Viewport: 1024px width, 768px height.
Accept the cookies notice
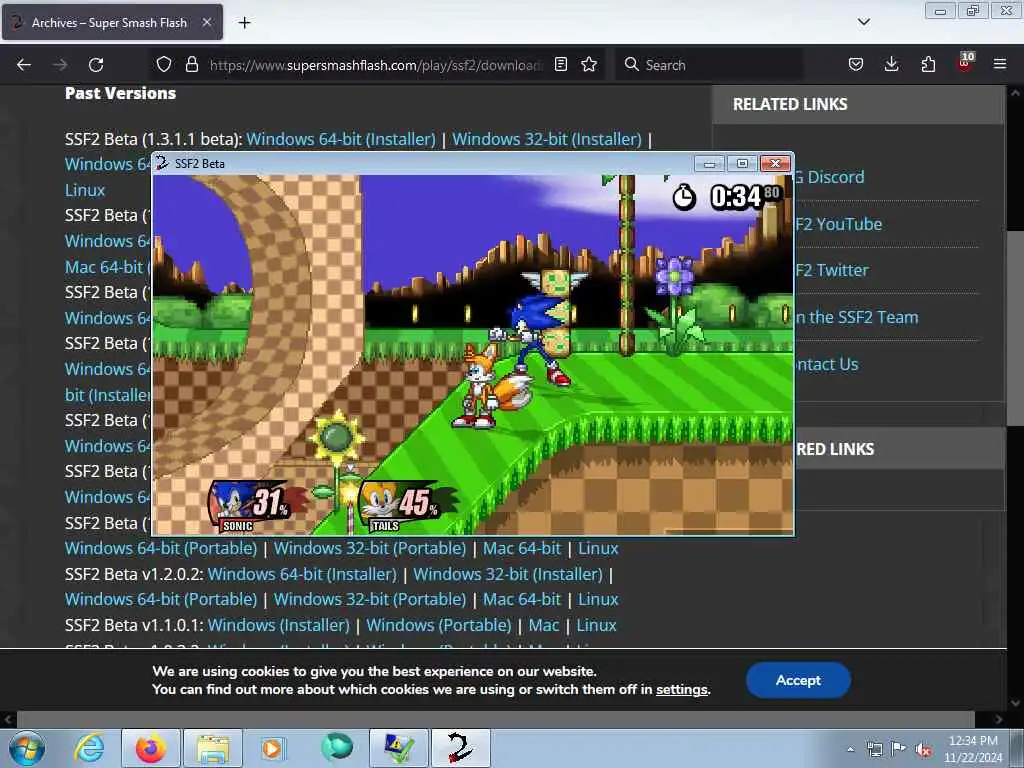point(798,680)
